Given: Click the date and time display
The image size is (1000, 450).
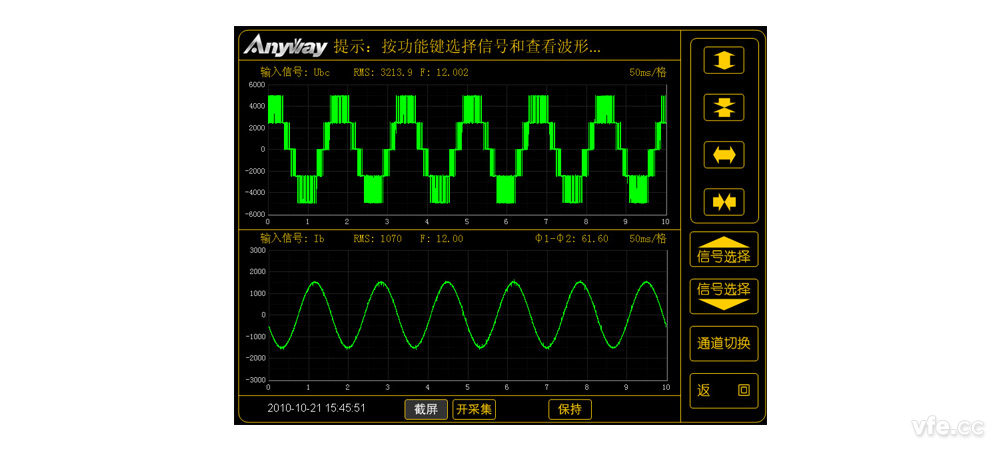Looking at the screenshot, I should pos(316,409).
